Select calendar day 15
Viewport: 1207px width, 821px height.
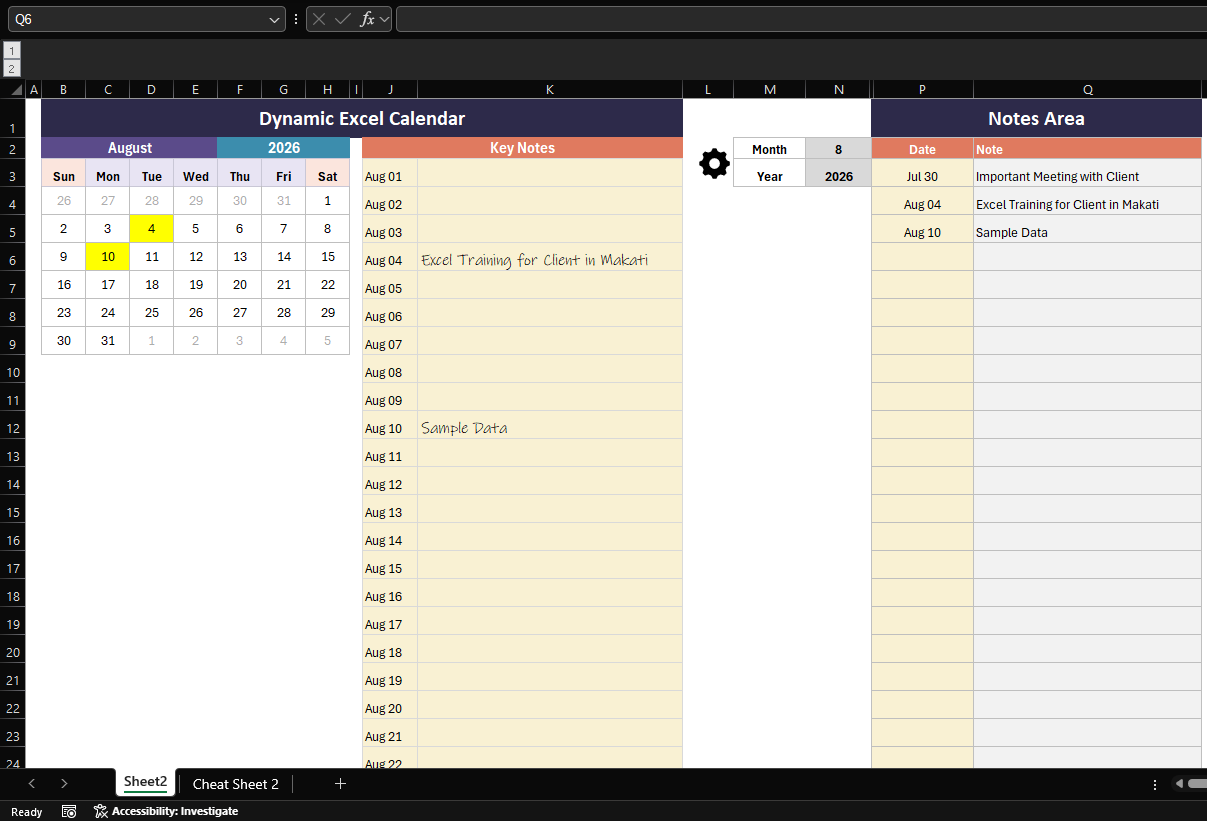328,256
